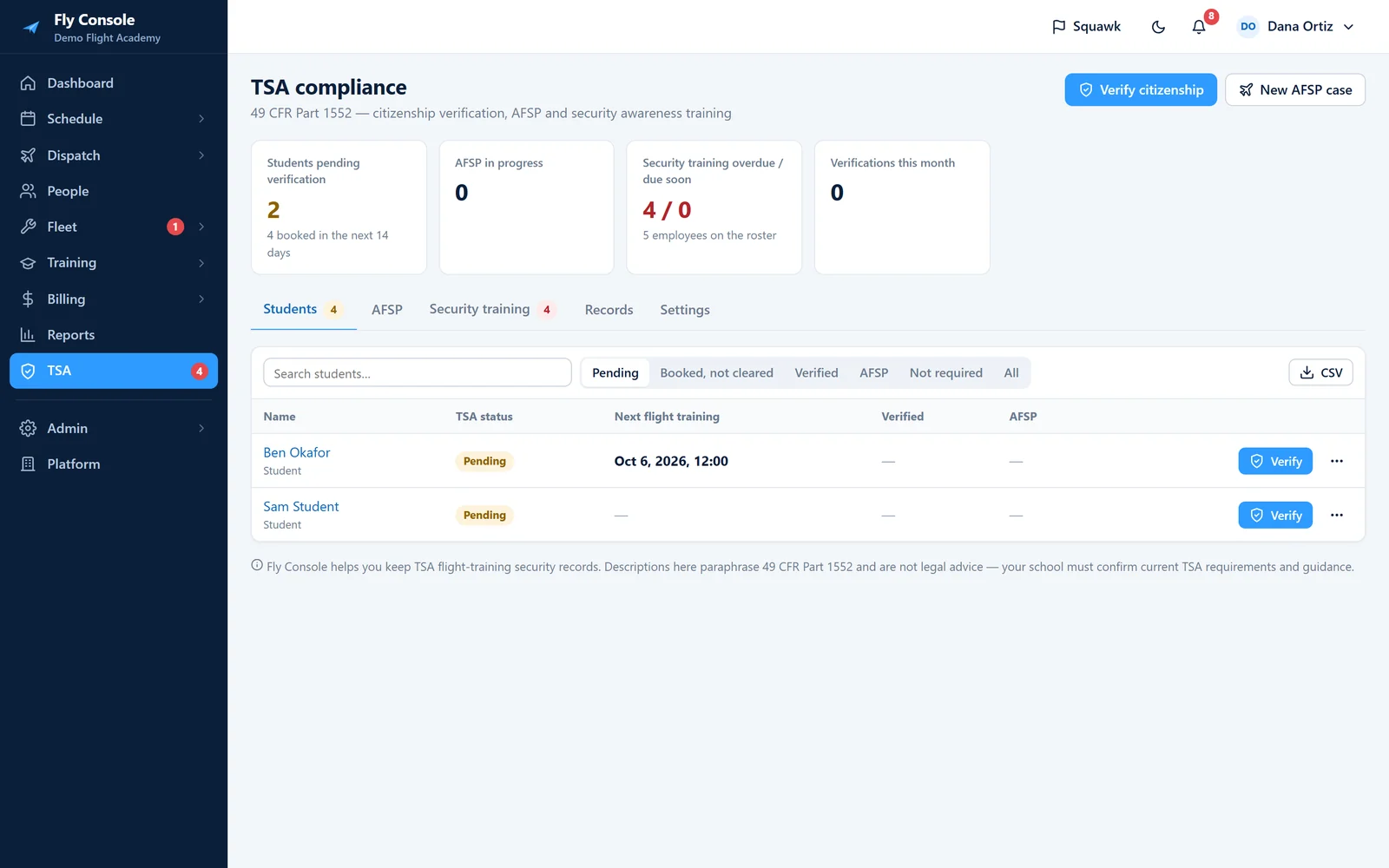Click the Fly Console paper plane logo
1389x868 pixels.
pyautogui.click(x=31, y=27)
